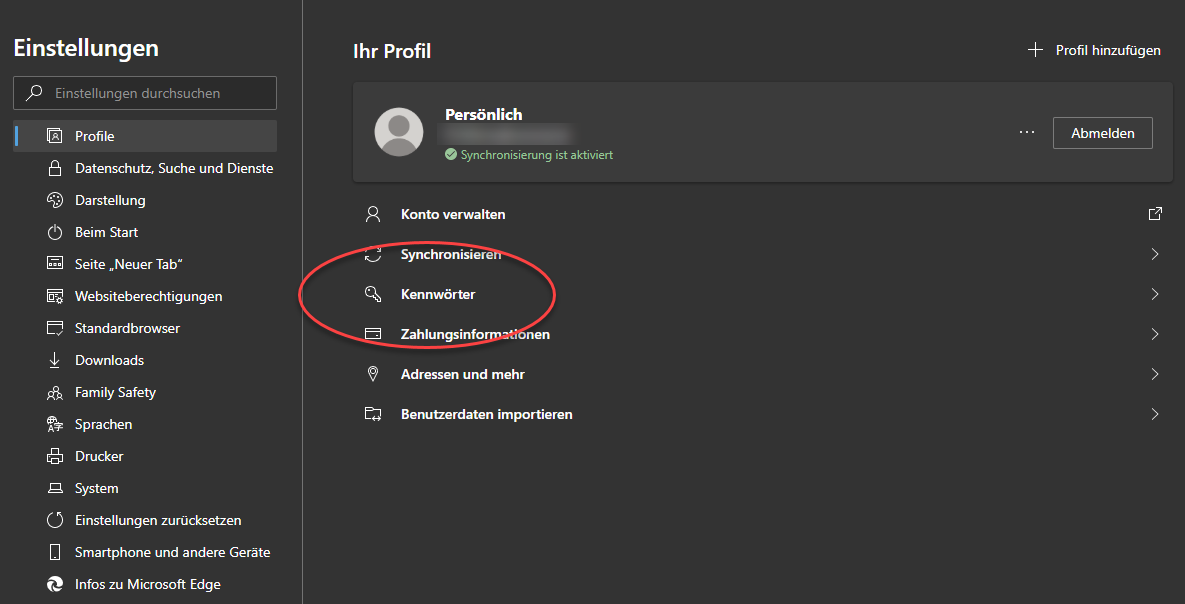Expand the Benutzerdaten importieren chevron
1185x604 pixels.
1155,414
